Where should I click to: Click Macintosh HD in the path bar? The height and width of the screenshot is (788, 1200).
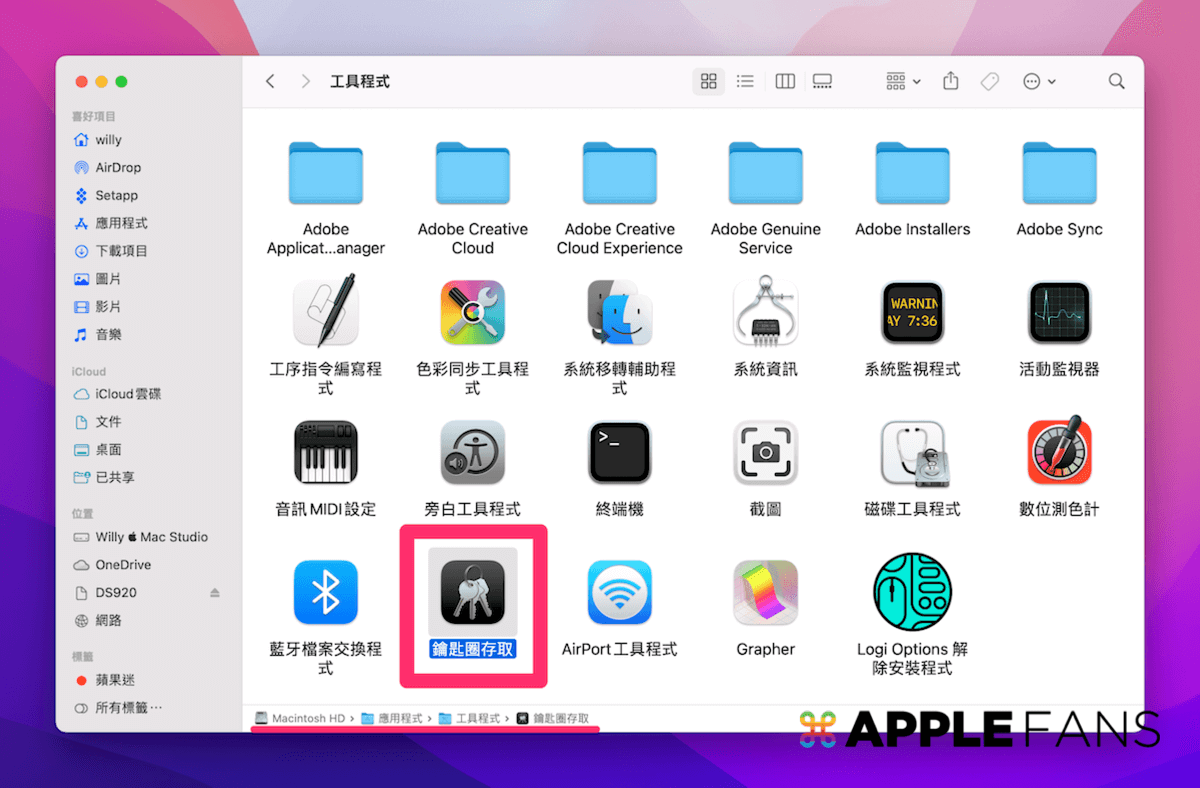click(x=303, y=718)
